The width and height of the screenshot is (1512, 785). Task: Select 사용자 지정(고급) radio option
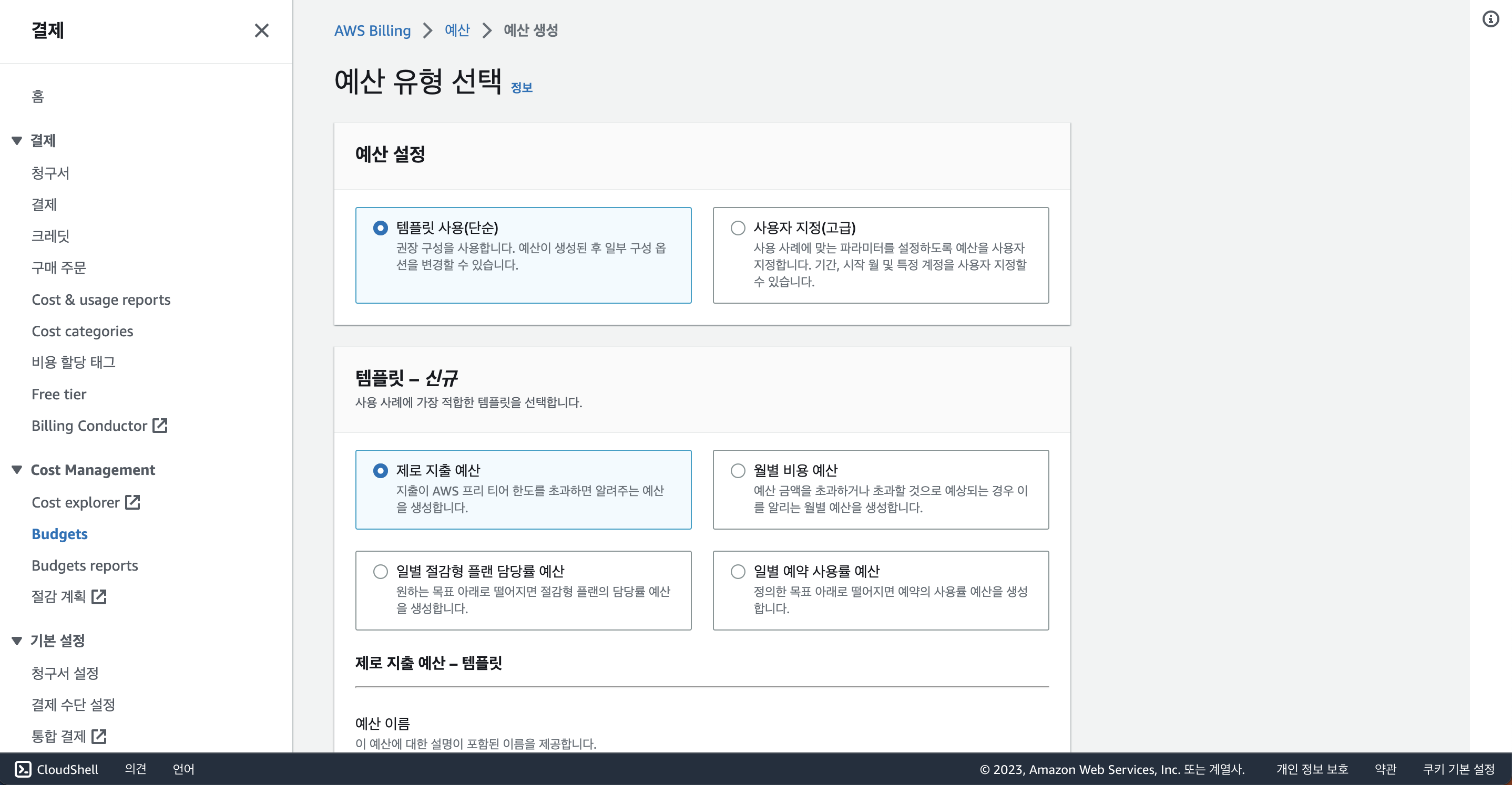pyautogui.click(x=738, y=228)
